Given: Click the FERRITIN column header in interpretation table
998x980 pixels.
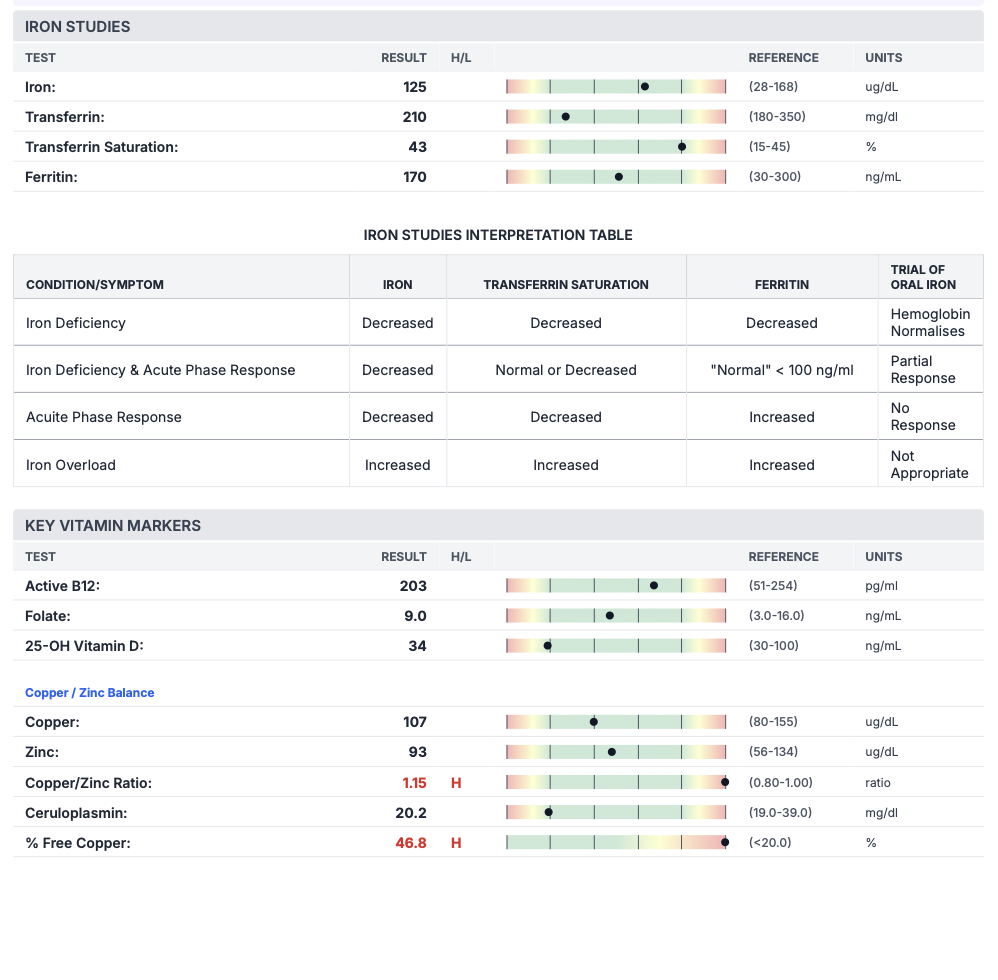Looking at the screenshot, I should pos(782,284).
